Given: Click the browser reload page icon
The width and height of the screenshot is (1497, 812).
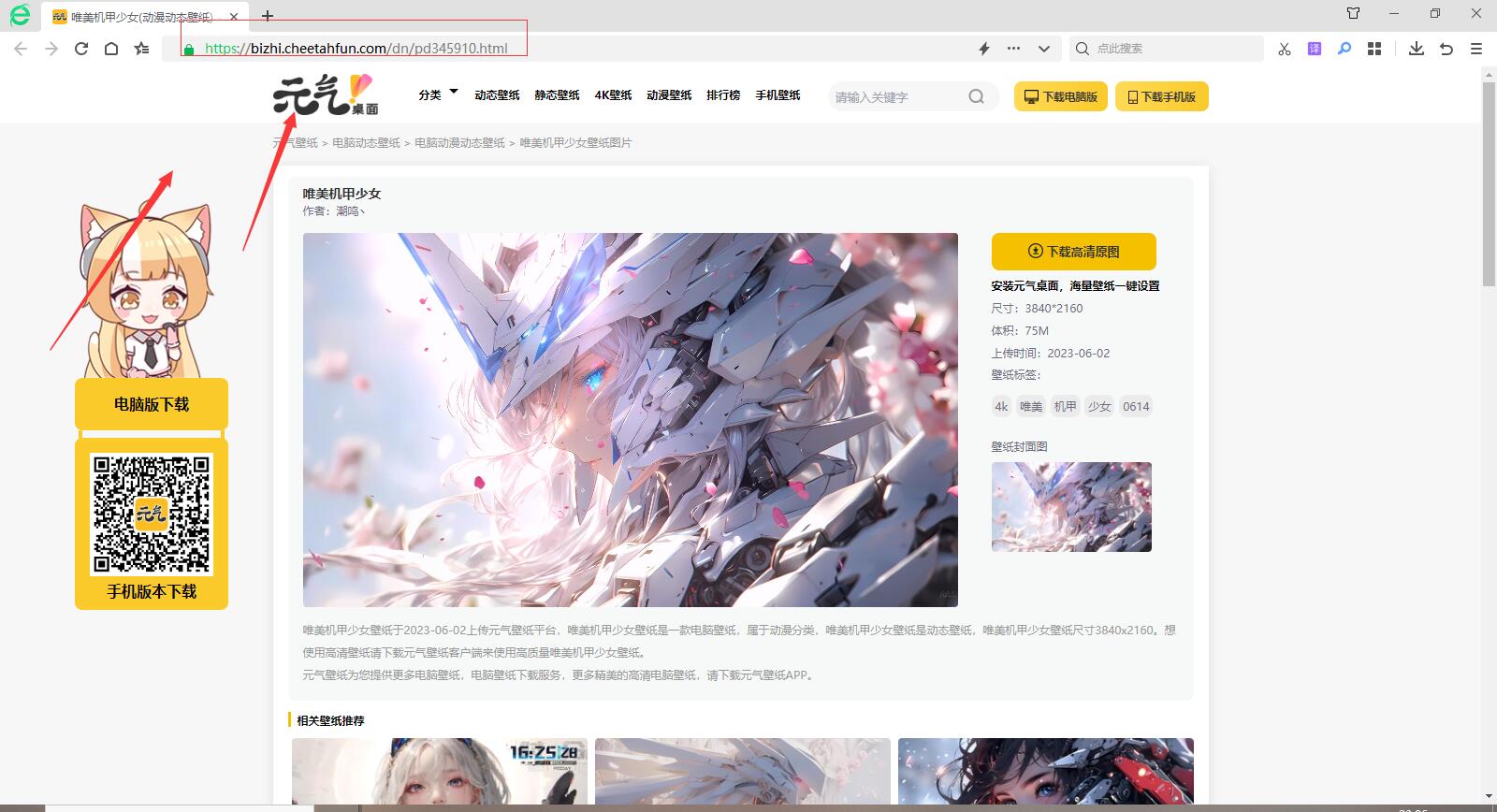Looking at the screenshot, I should click(81, 49).
